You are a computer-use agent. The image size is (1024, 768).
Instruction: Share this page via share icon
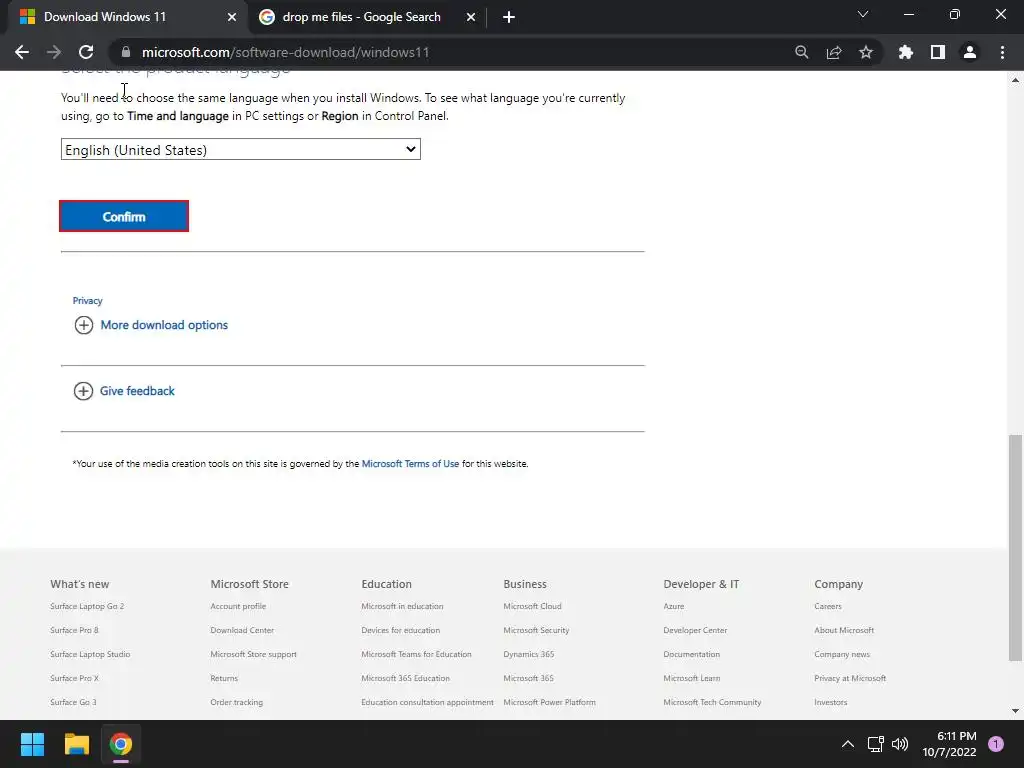click(833, 52)
